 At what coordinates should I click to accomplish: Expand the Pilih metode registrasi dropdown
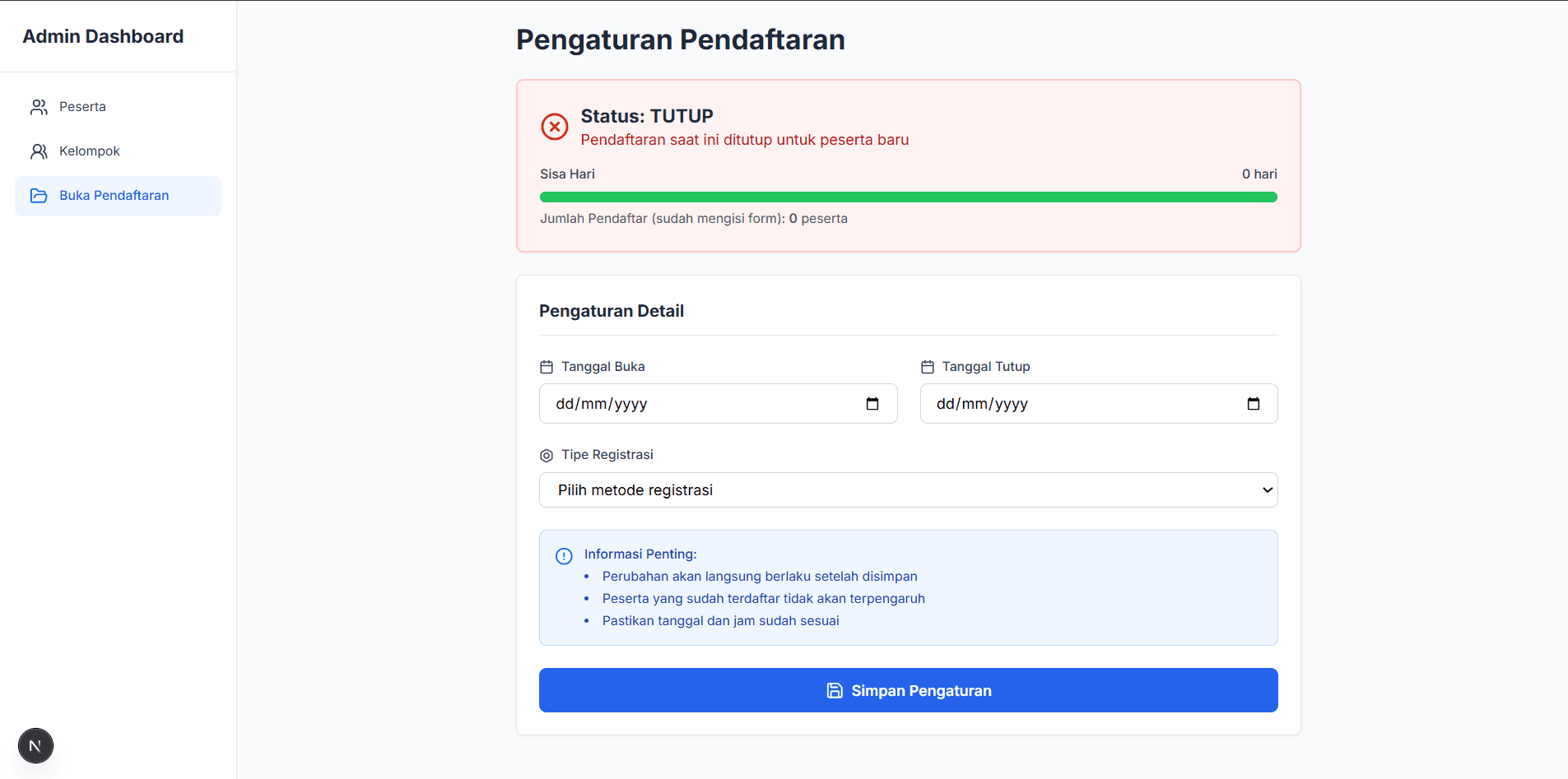pyautogui.click(x=909, y=490)
